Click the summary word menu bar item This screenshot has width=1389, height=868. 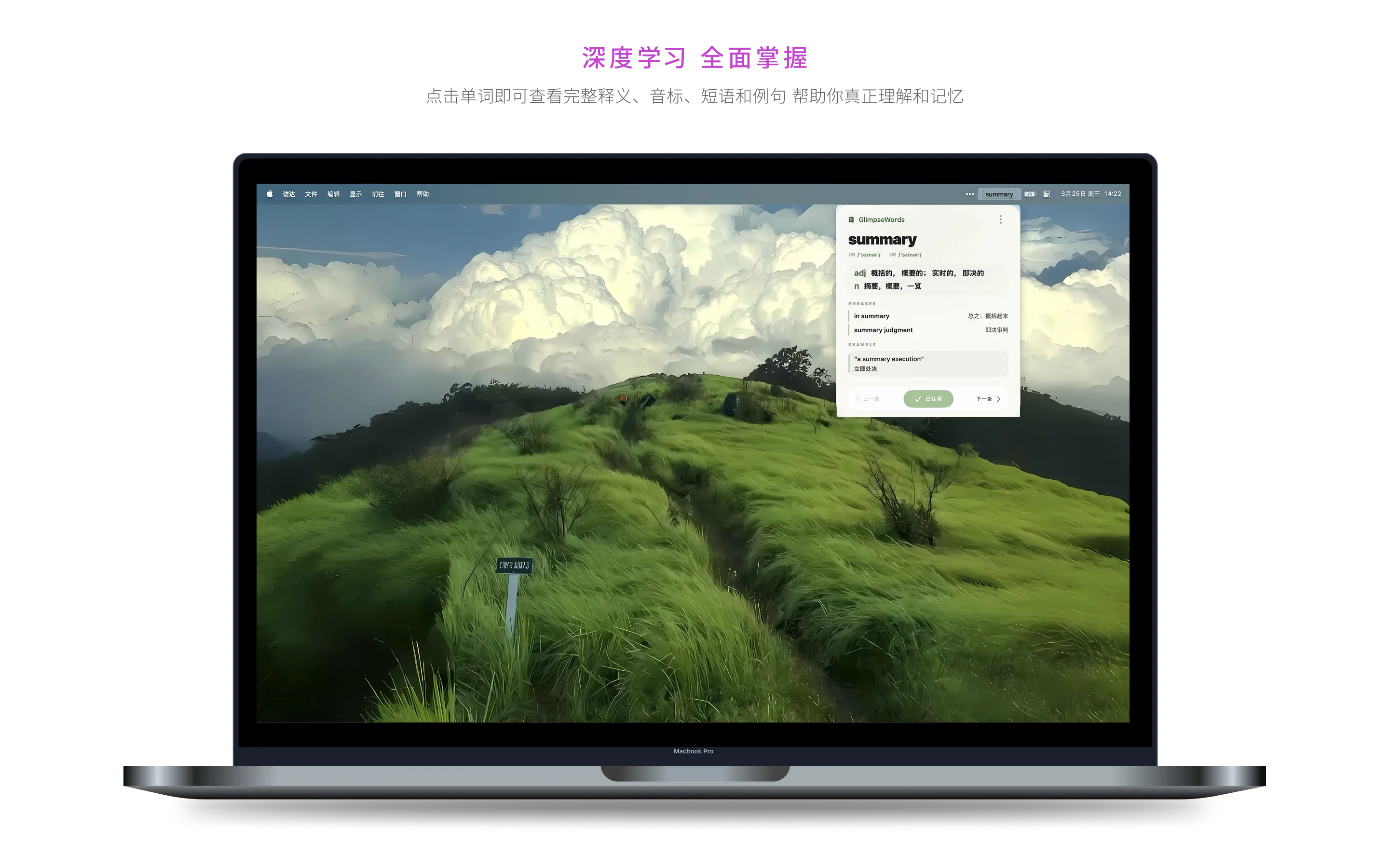pos(999,194)
